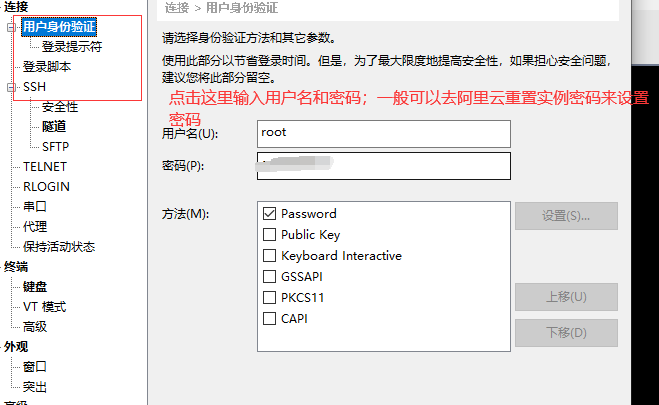The image size is (659, 405).
Task: Click the 用户名 input field
Action: pos(384,134)
